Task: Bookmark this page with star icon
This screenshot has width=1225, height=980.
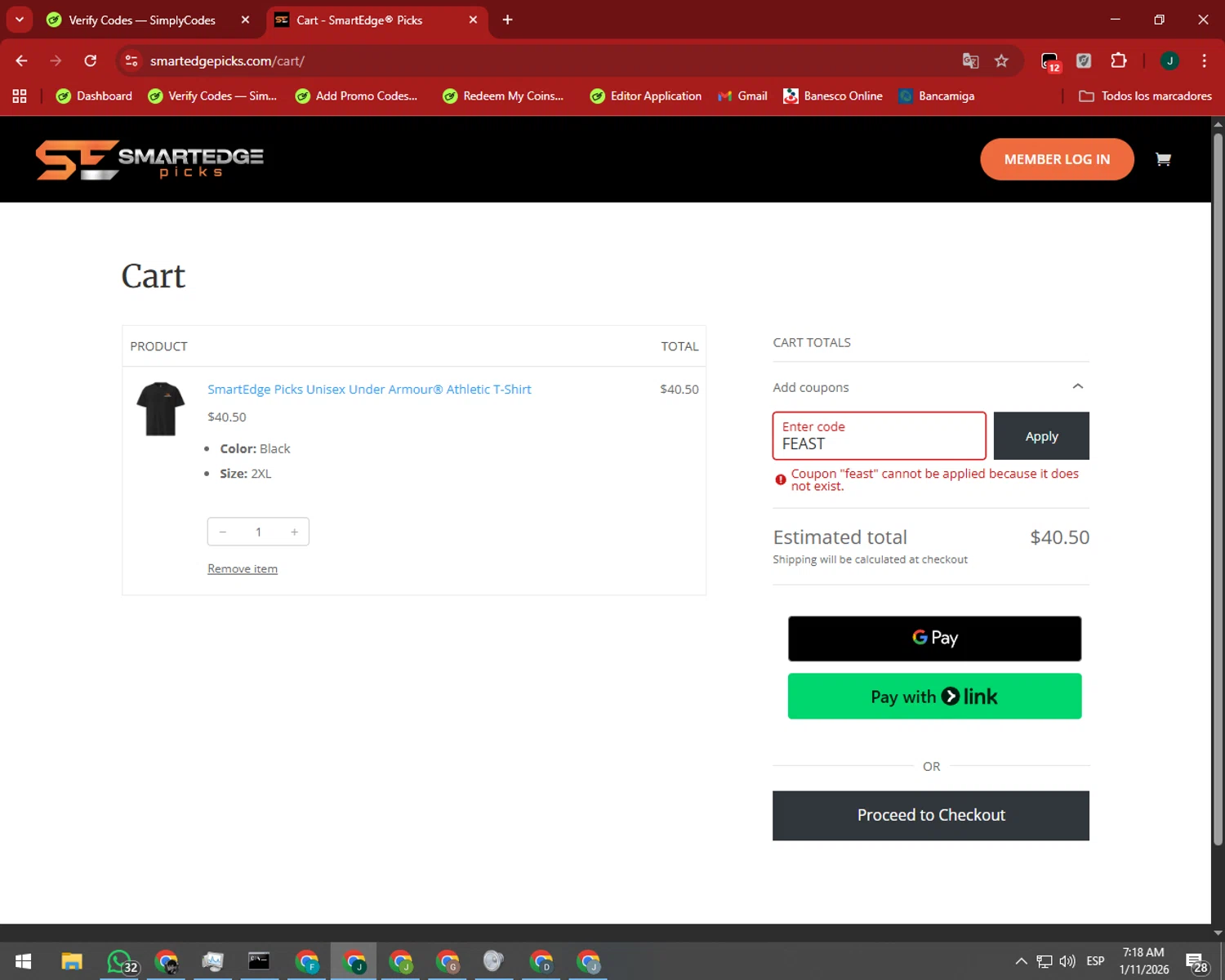Action: [x=1001, y=60]
